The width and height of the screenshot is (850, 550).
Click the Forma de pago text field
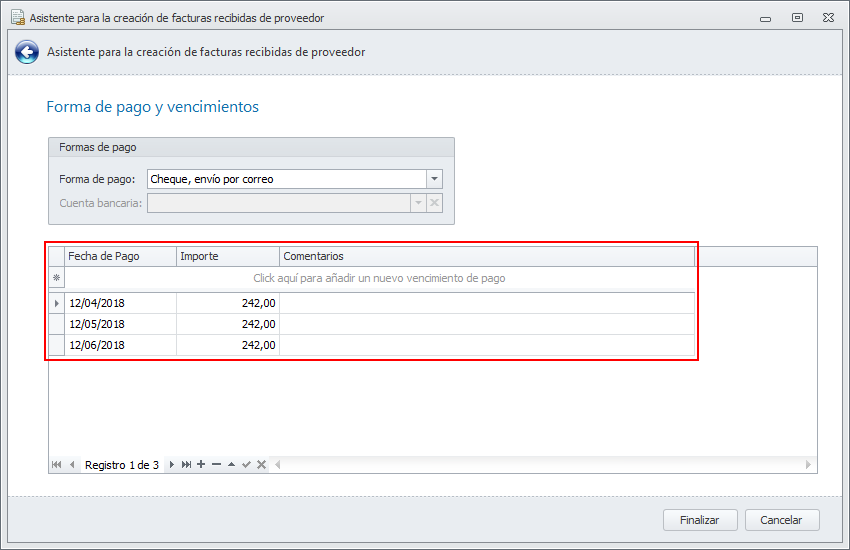[x=287, y=179]
